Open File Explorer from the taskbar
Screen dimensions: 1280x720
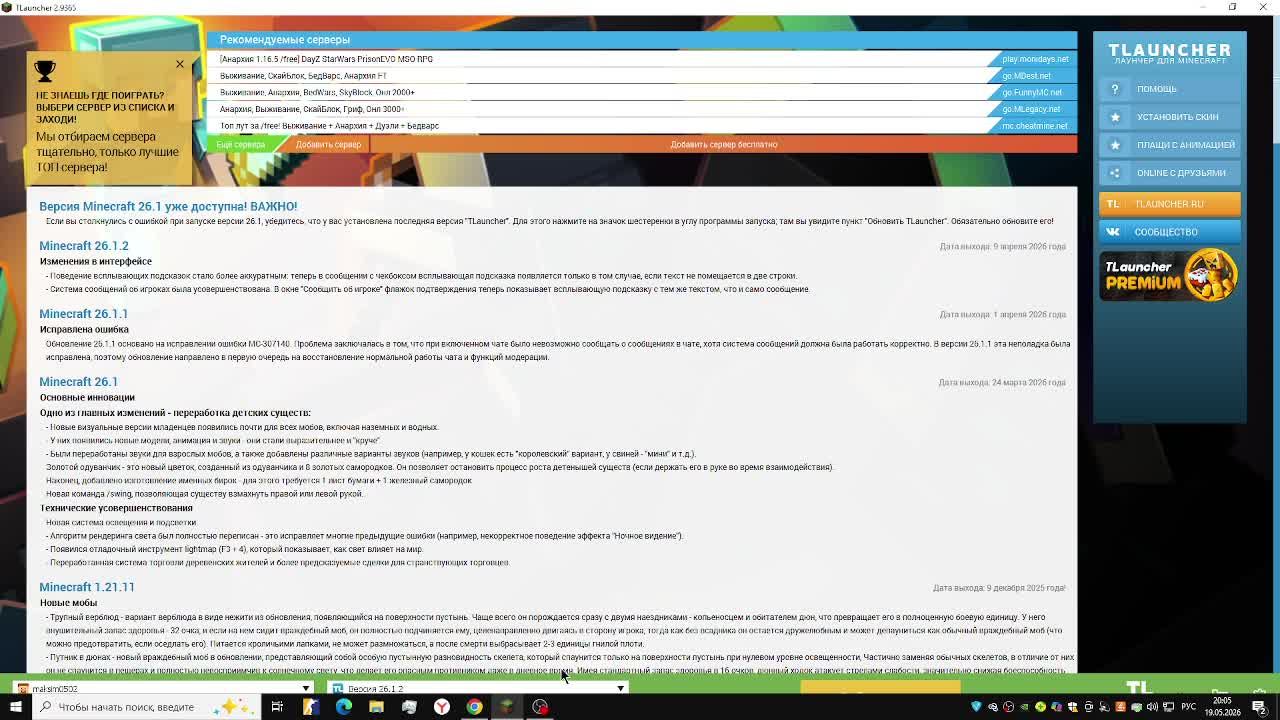[376, 707]
